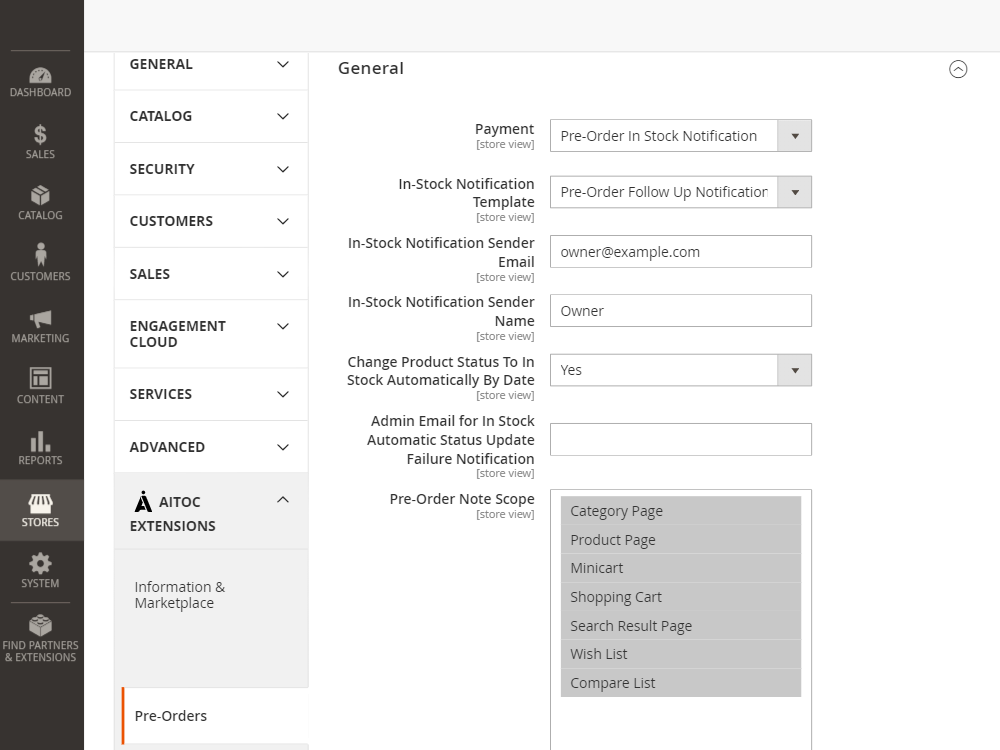Select the Pre-Orders settings item

[216, 716]
